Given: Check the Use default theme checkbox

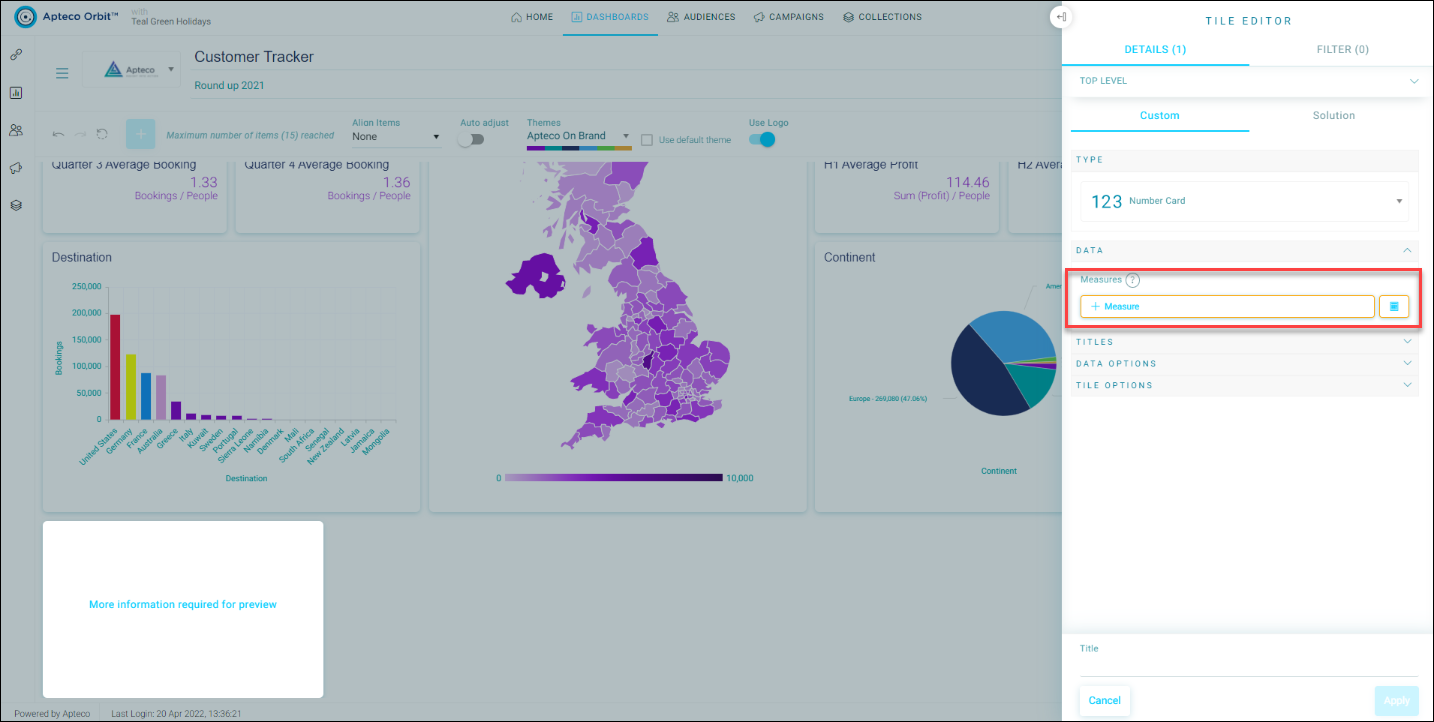Looking at the screenshot, I should pos(647,140).
